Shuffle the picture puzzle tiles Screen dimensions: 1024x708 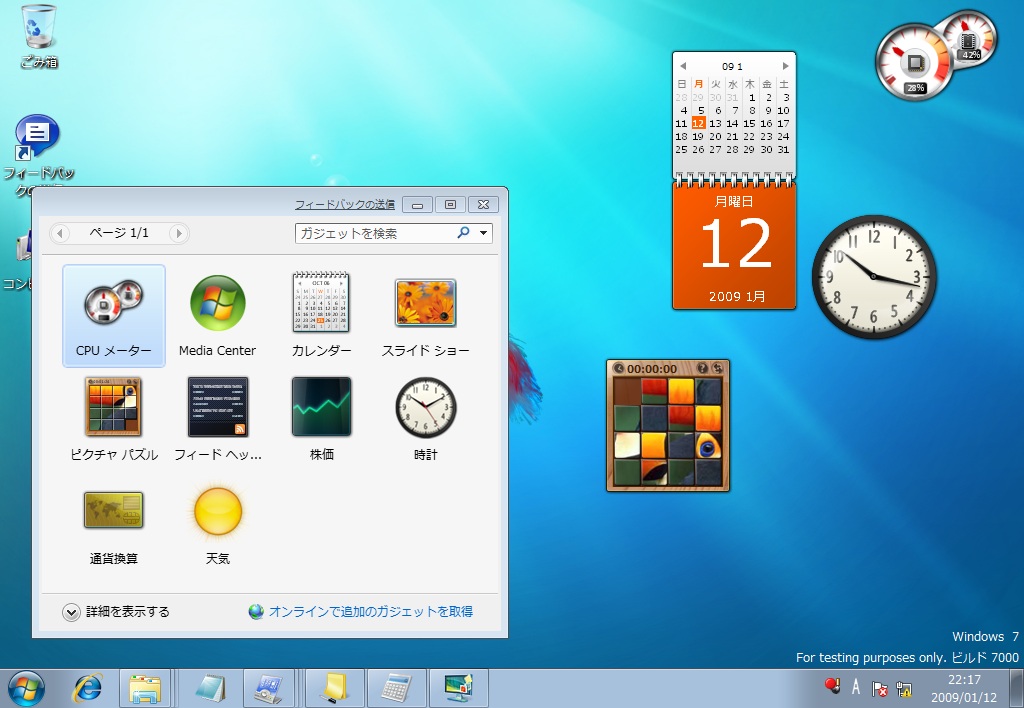pyautogui.click(x=717, y=368)
